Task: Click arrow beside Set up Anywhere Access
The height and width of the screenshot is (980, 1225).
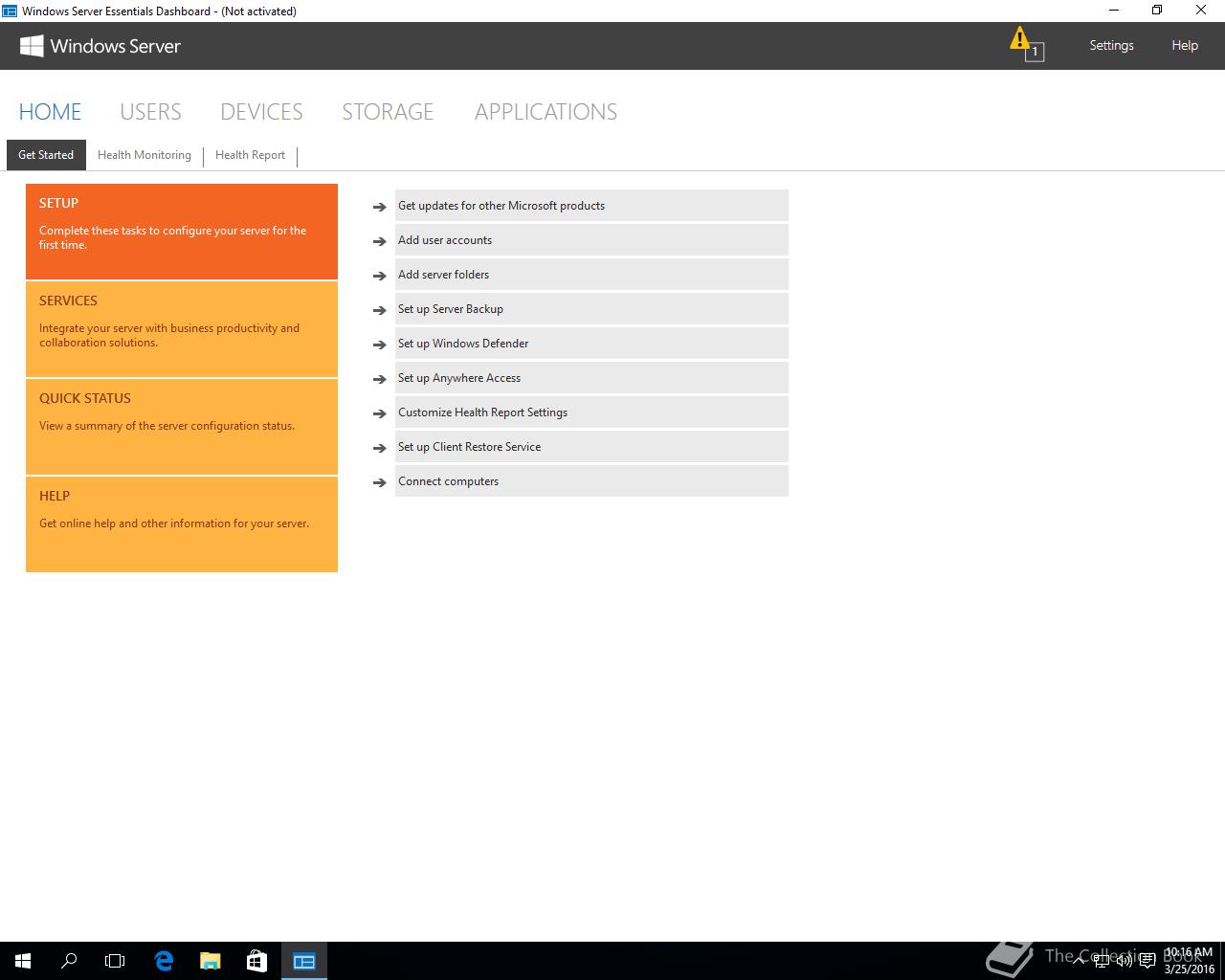Action: 380,379
